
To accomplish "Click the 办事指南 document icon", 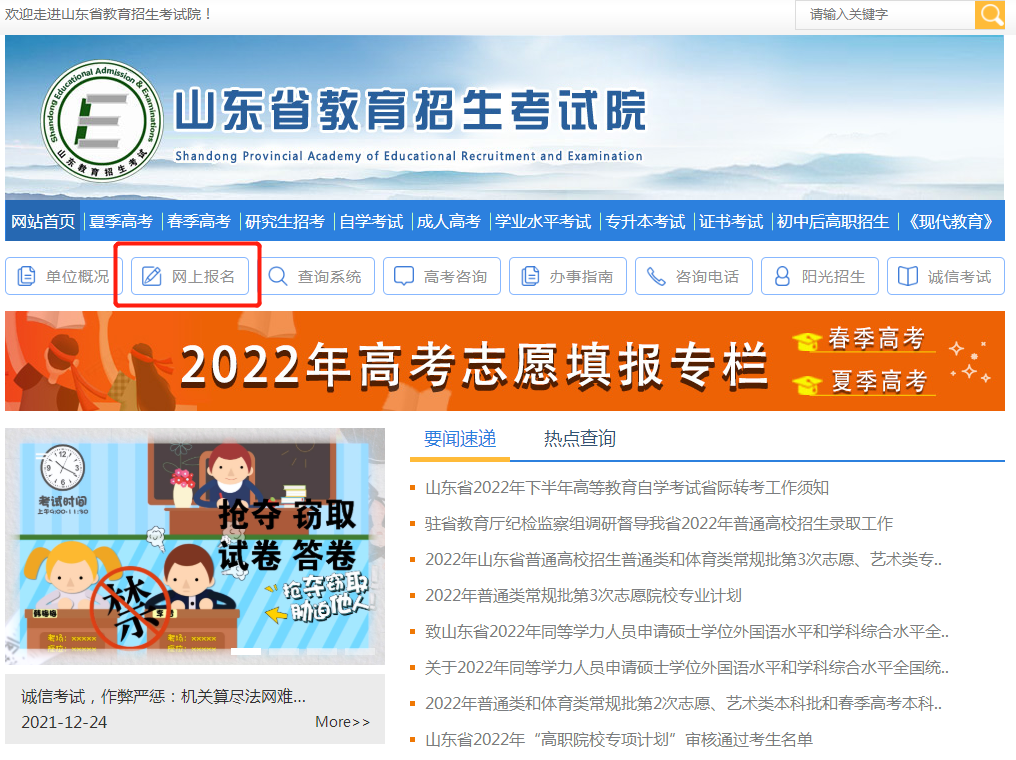I will (x=528, y=276).
